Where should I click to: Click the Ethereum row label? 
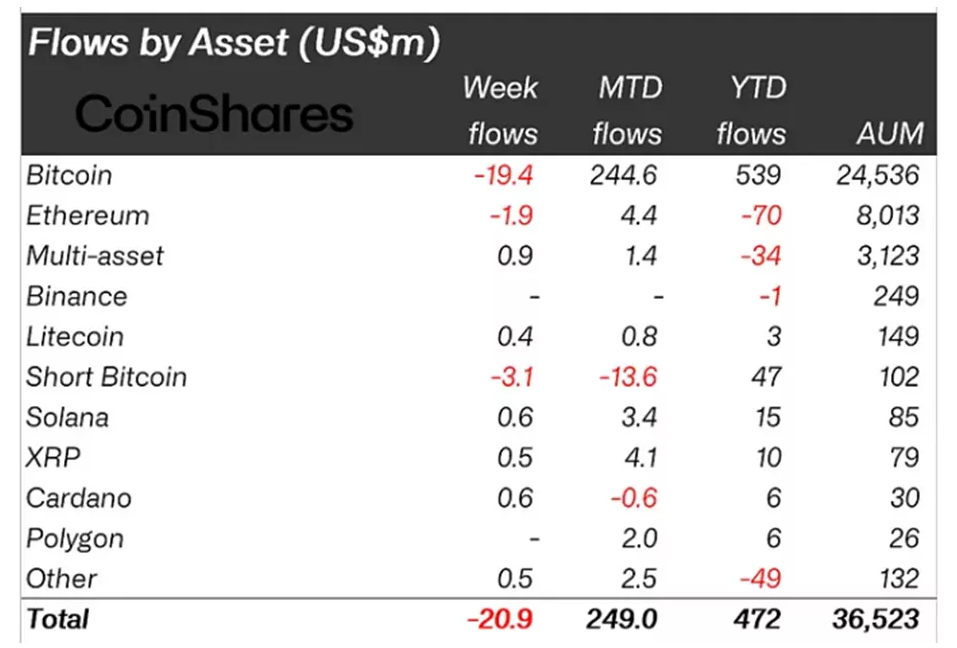tap(88, 216)
